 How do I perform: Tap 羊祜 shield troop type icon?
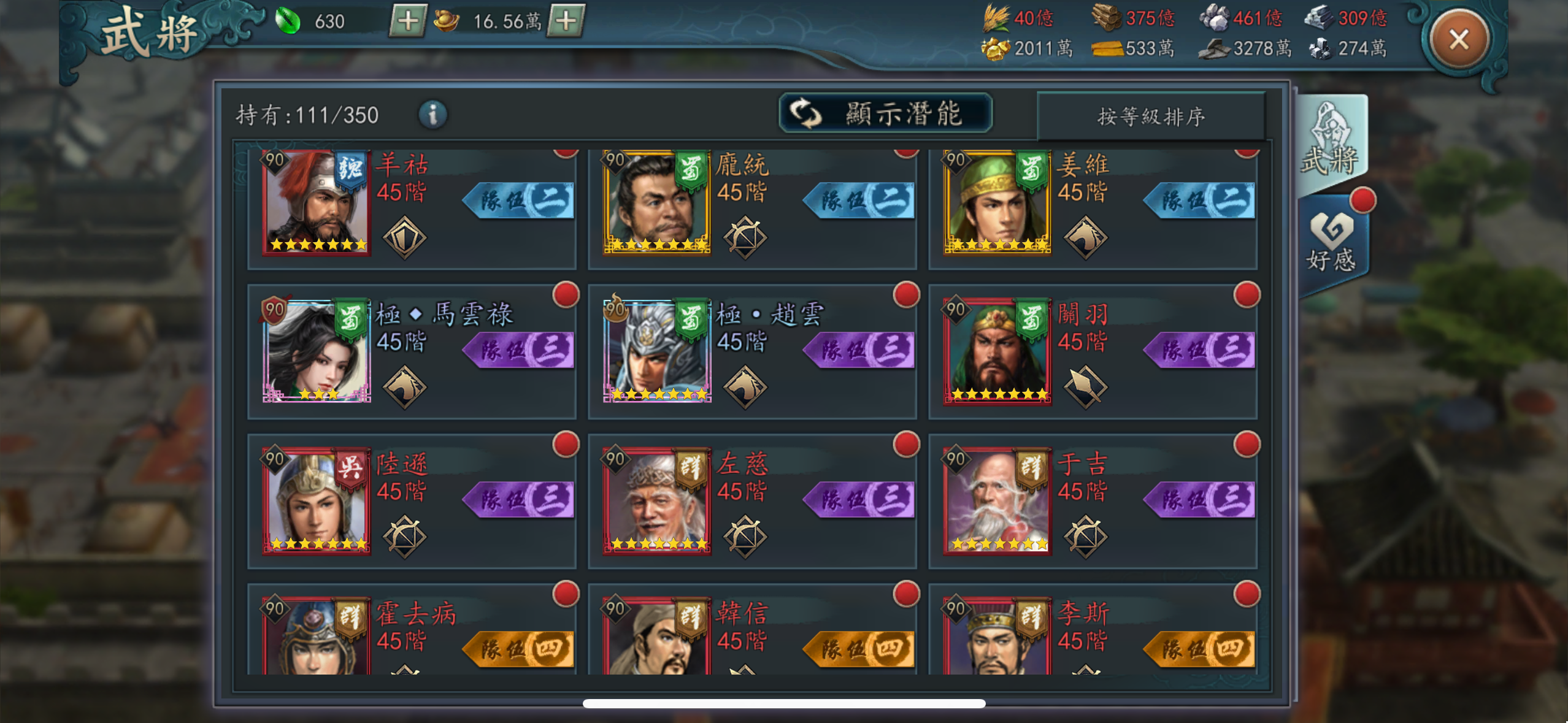[x=404, y=237]
